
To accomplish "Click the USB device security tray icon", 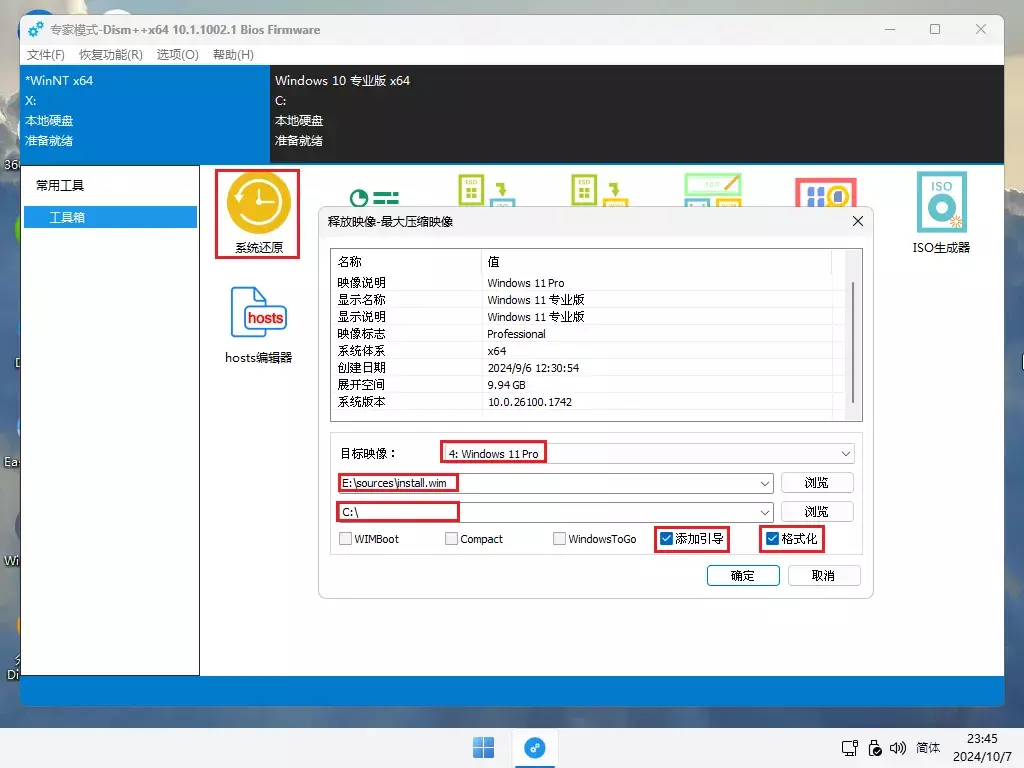I will tap(875, 748).
